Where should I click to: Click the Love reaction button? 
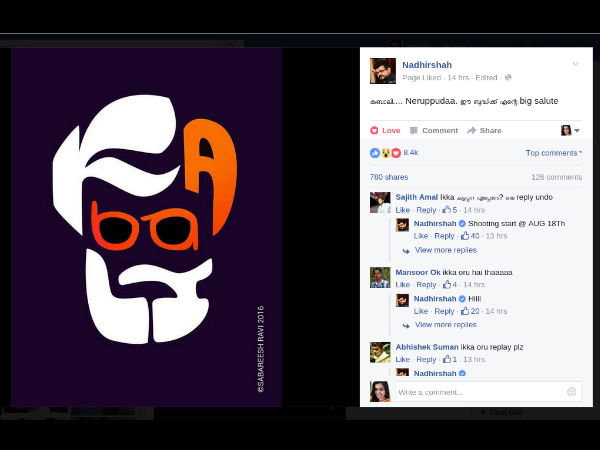385,130
